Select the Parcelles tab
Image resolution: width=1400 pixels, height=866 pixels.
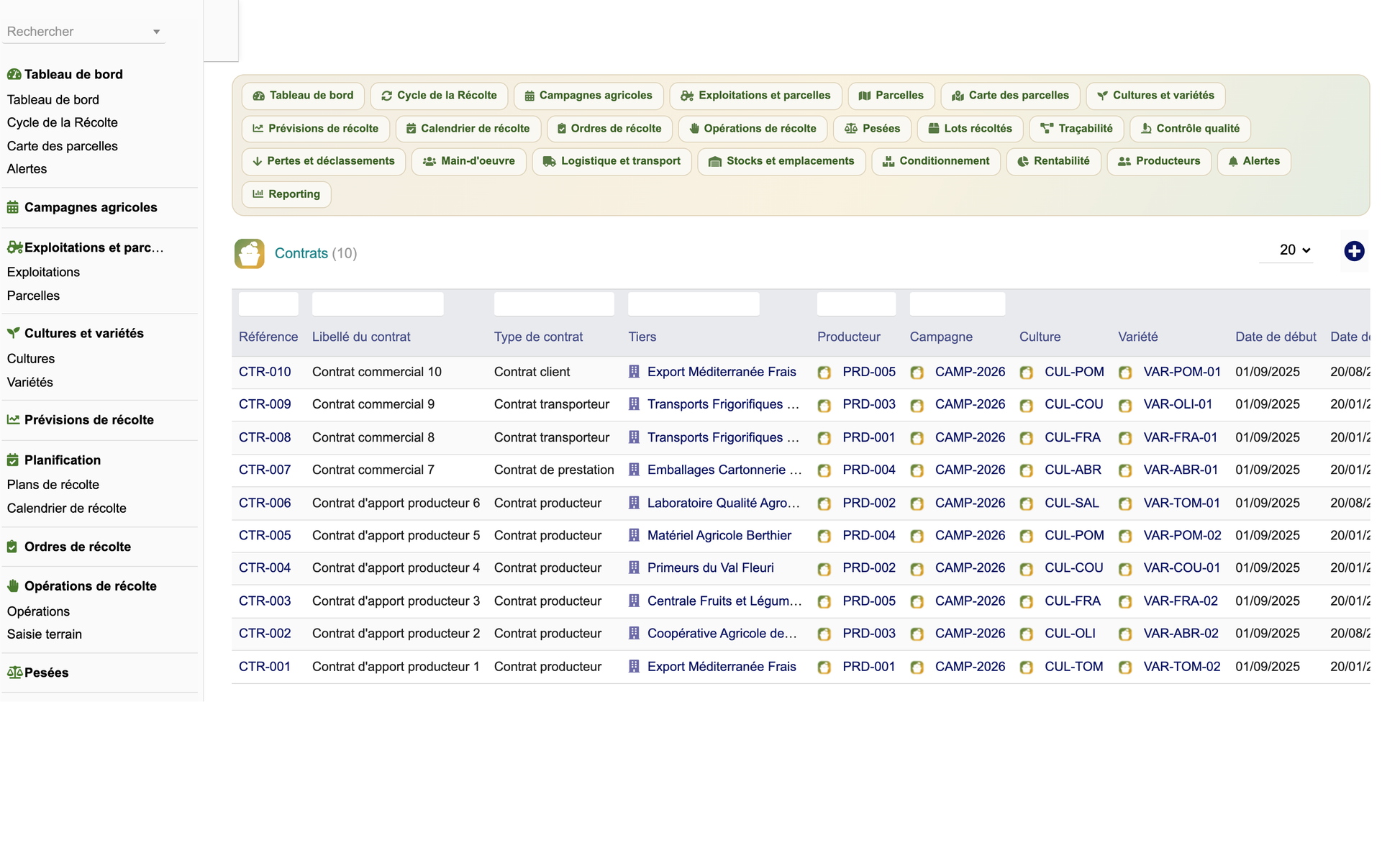tap(891, 96)
